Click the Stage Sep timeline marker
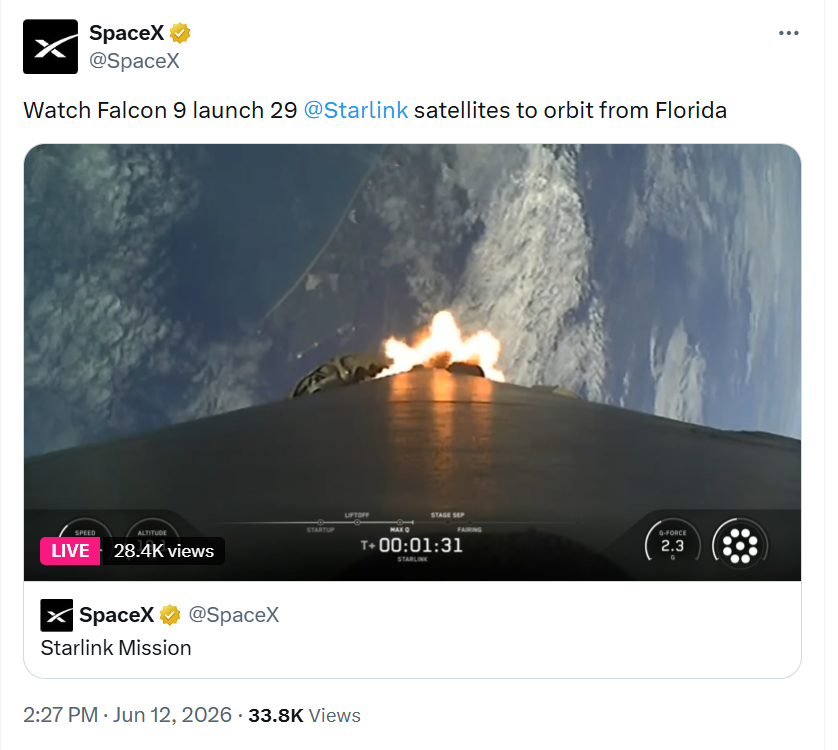 448,518
